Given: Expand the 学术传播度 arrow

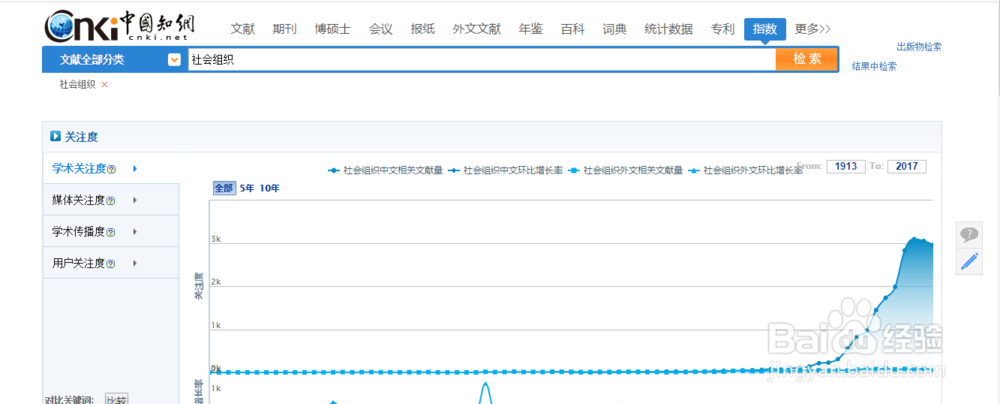Looking at the screenshot, I should click(x=135, y=232).
